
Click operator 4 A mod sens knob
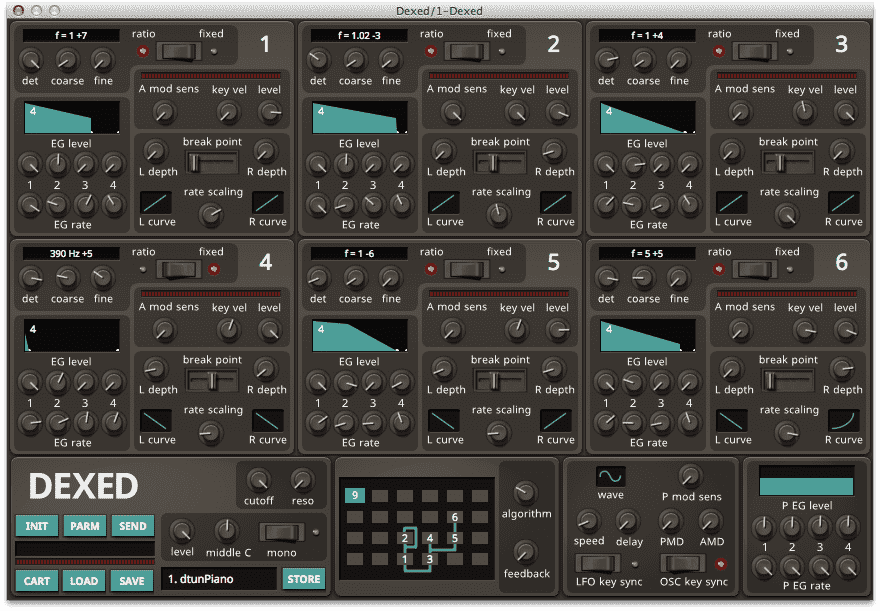164,330
